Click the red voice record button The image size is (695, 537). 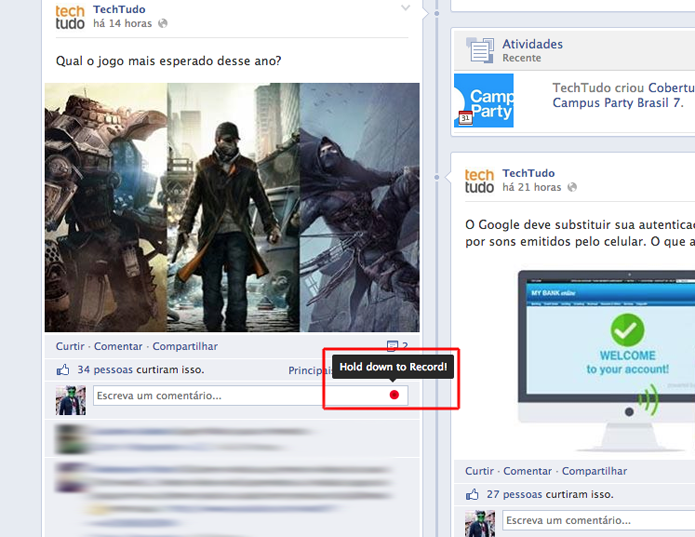(394, 395)
